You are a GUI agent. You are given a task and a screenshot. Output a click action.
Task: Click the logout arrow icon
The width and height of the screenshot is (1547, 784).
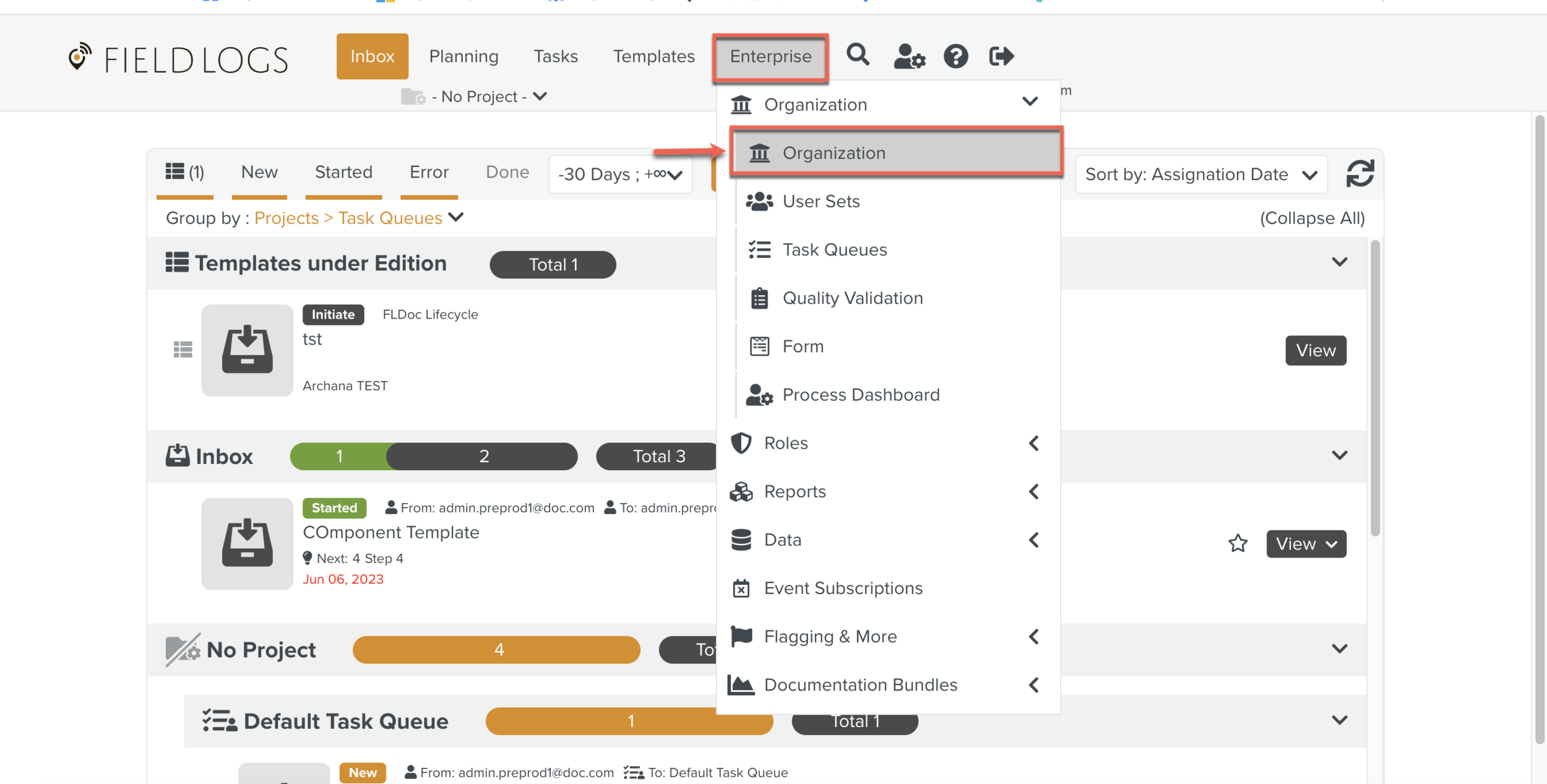point(1001,56)
